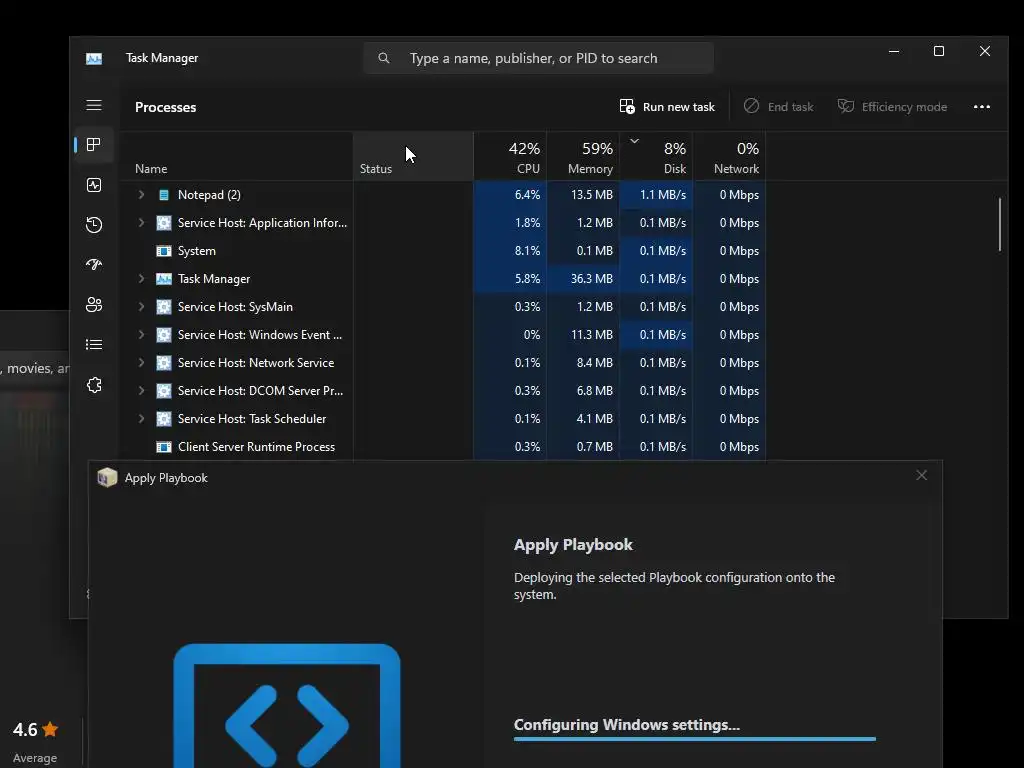This screenshot has width=1024, height=768.
Task: Click the Notepad 6.4% CPU cell
Action: (x=510, y=195)
